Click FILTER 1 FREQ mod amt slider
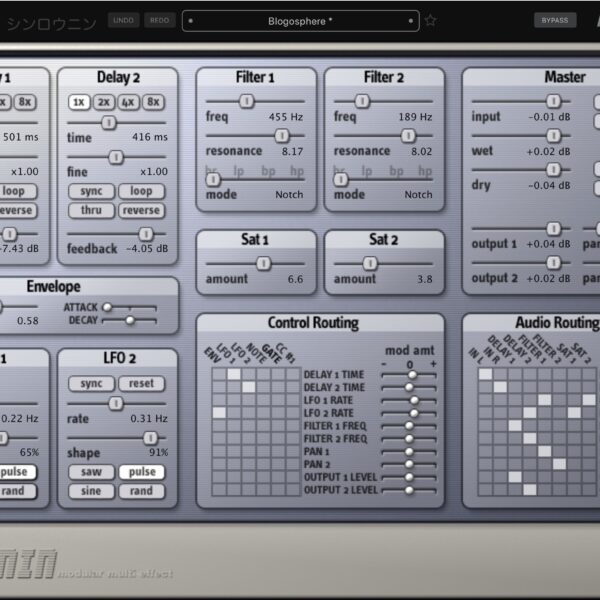600x600 pixels. point(409,426)
